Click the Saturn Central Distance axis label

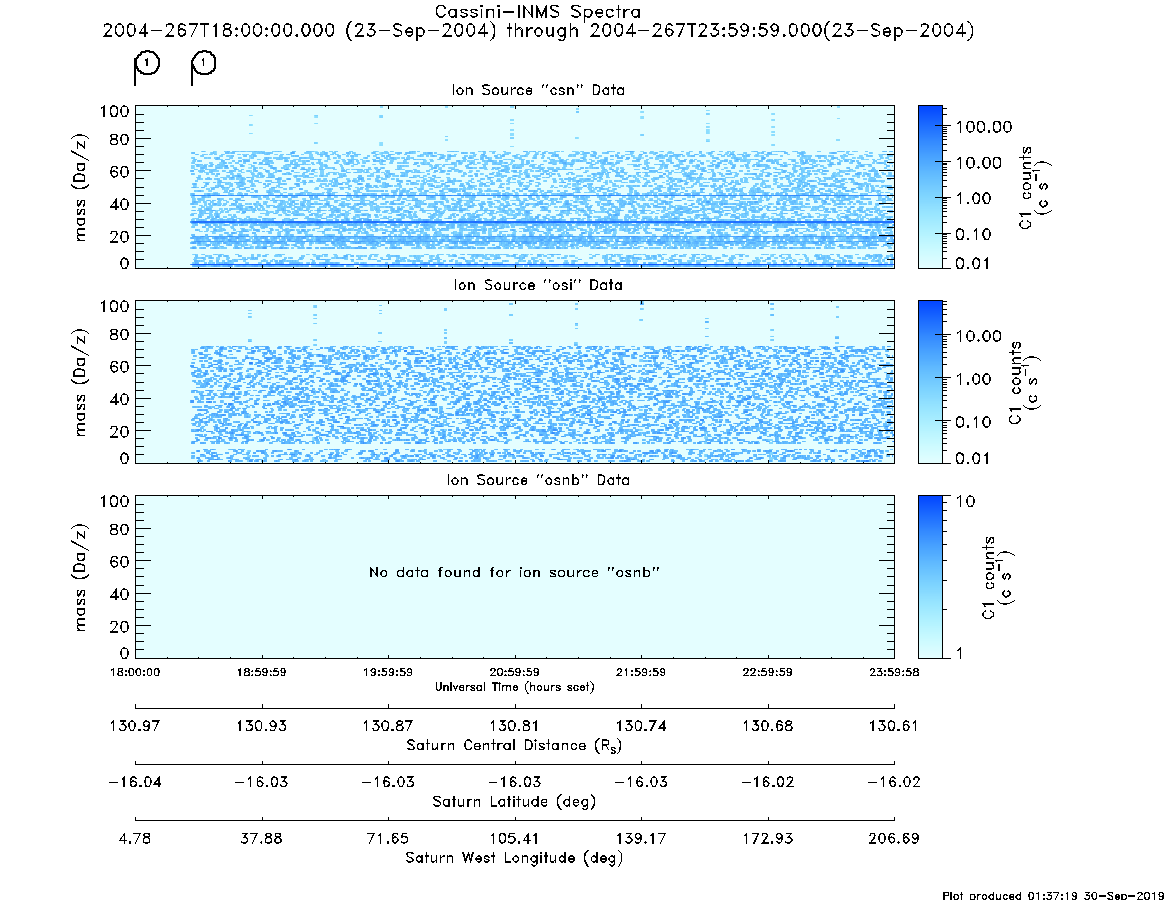[x=514, y=745]
